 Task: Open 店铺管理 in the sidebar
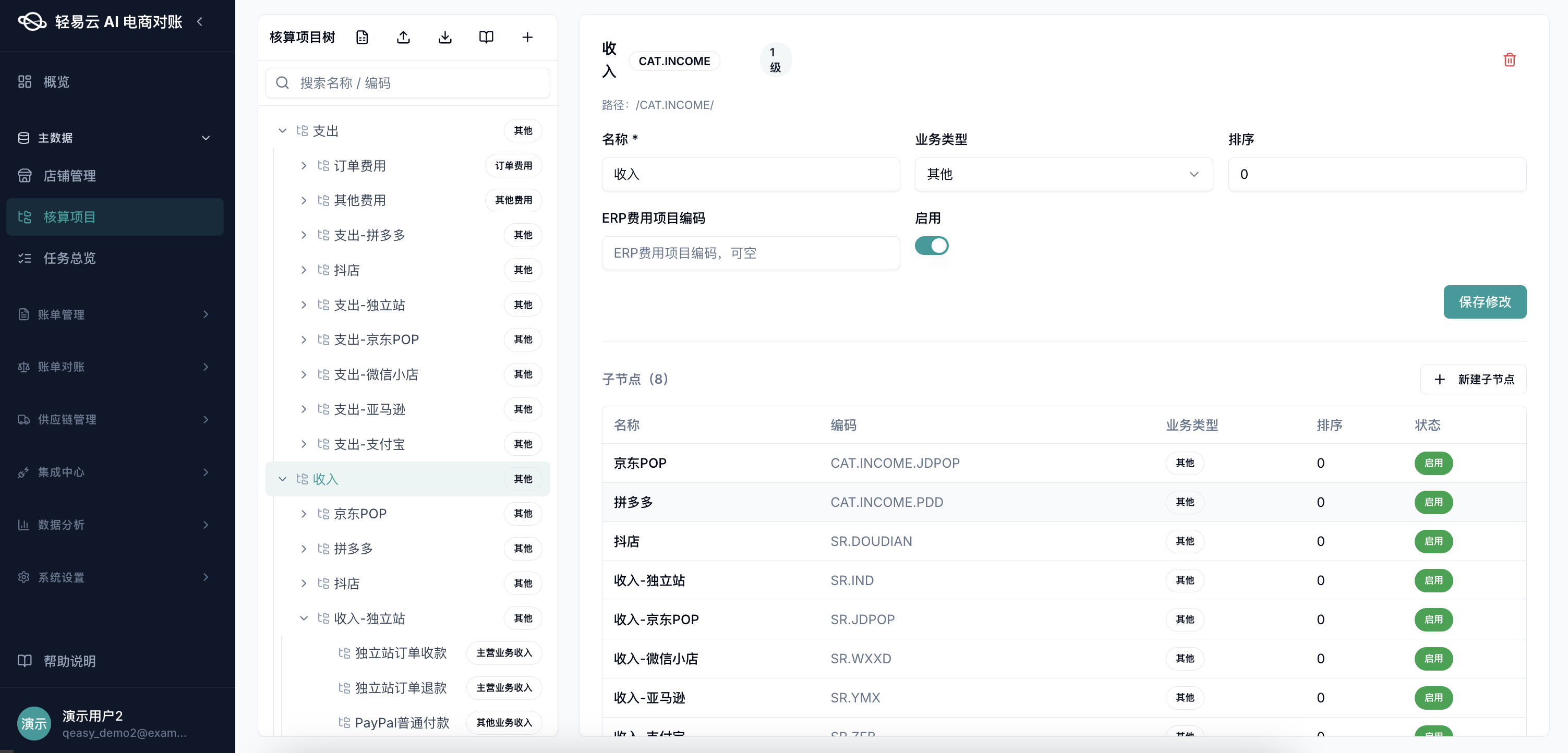115,176
